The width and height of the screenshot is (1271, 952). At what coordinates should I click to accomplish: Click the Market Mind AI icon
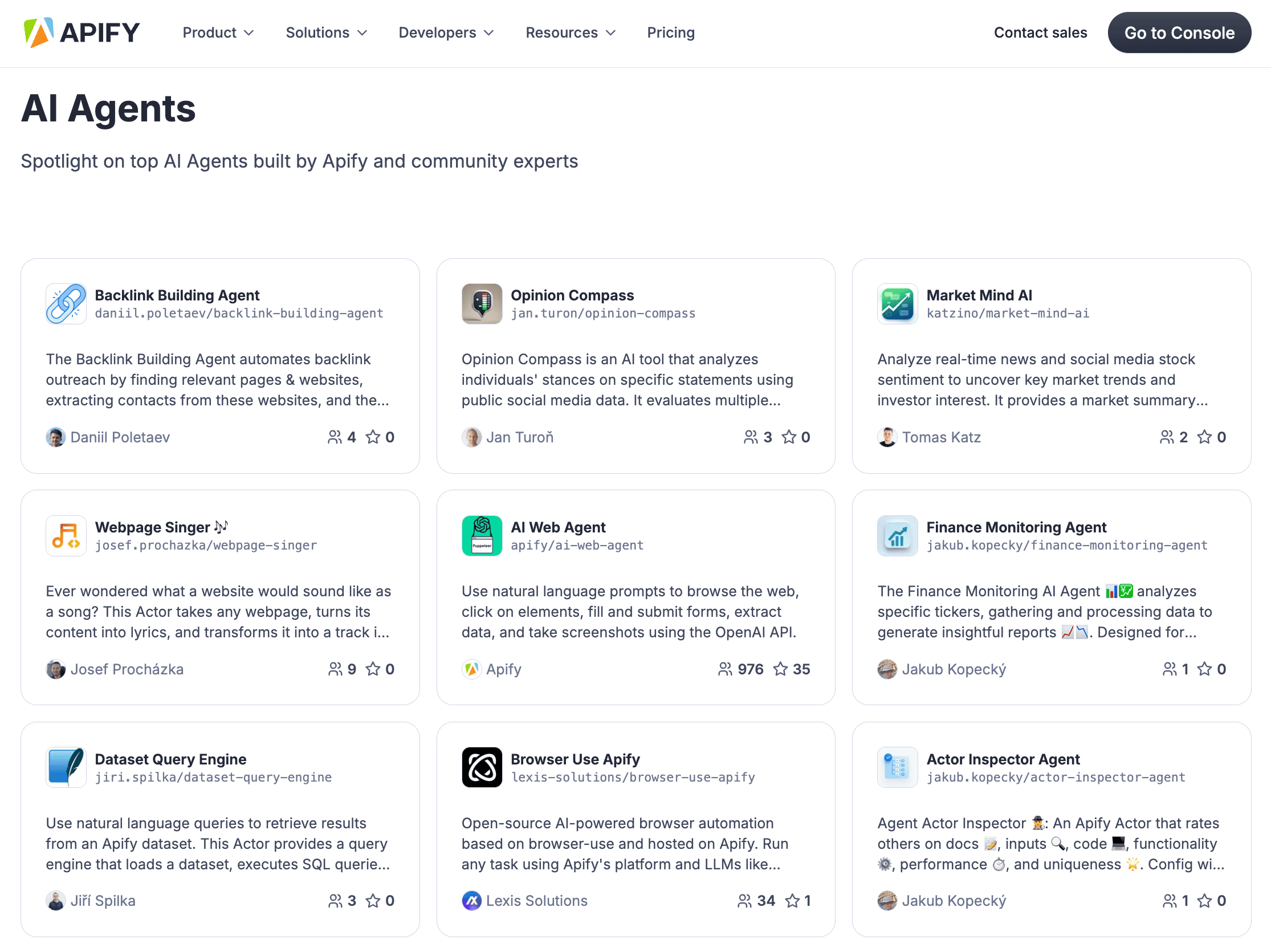896,304
